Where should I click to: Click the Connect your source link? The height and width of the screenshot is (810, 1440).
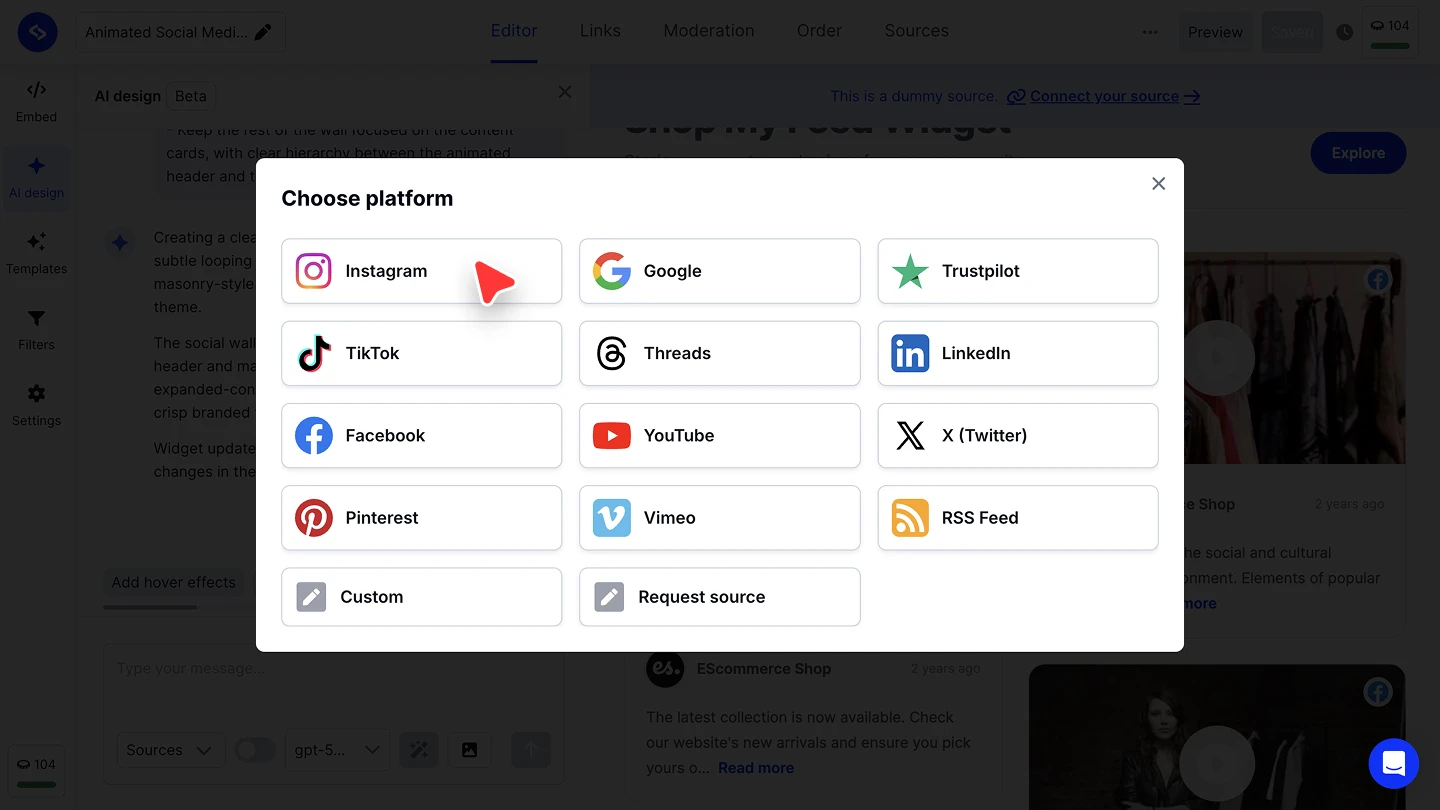tap(1104, 96)
